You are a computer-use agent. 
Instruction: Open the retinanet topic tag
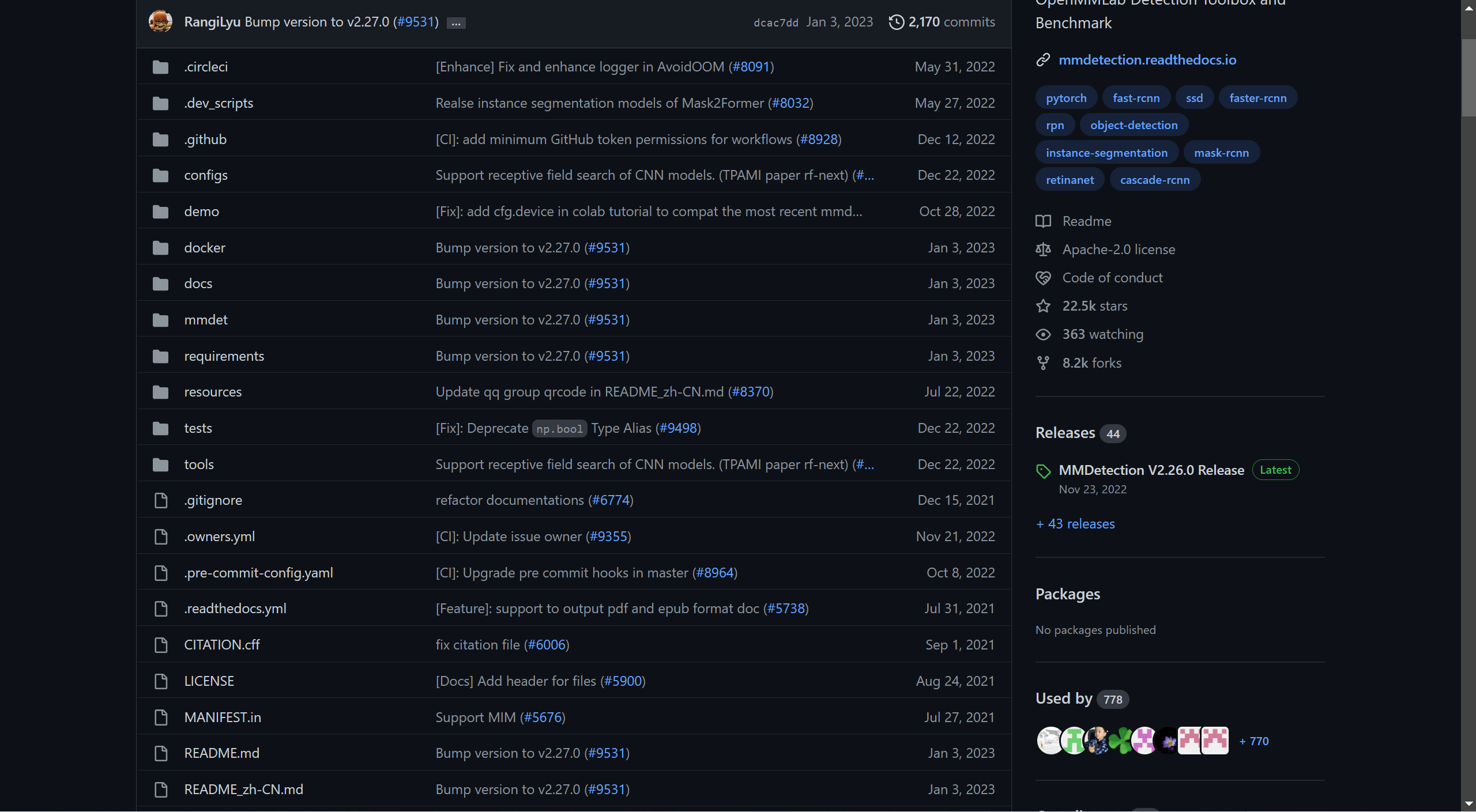click(x=1070, y=180)
